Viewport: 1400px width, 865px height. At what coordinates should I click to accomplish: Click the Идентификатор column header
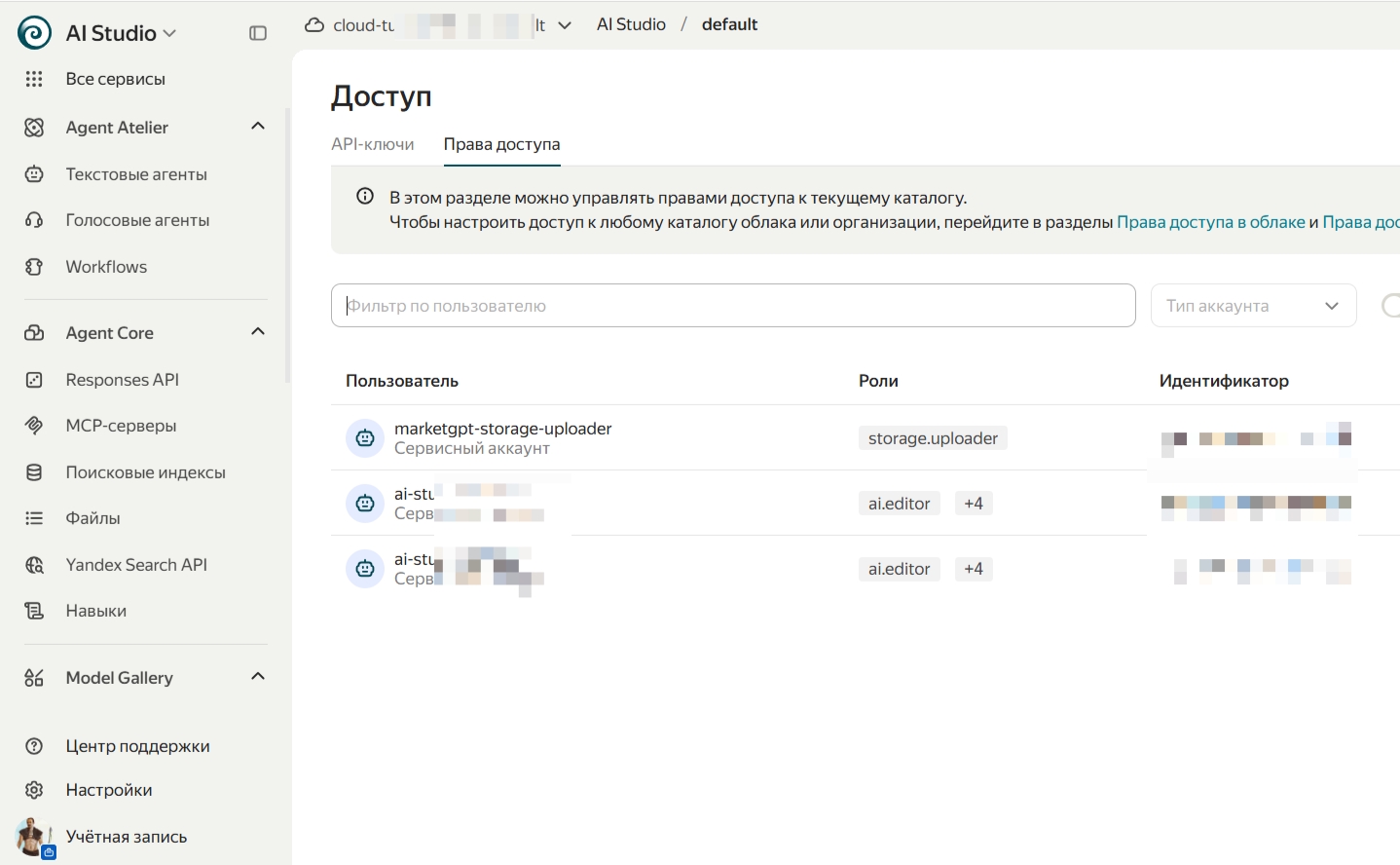point(1224,381)
